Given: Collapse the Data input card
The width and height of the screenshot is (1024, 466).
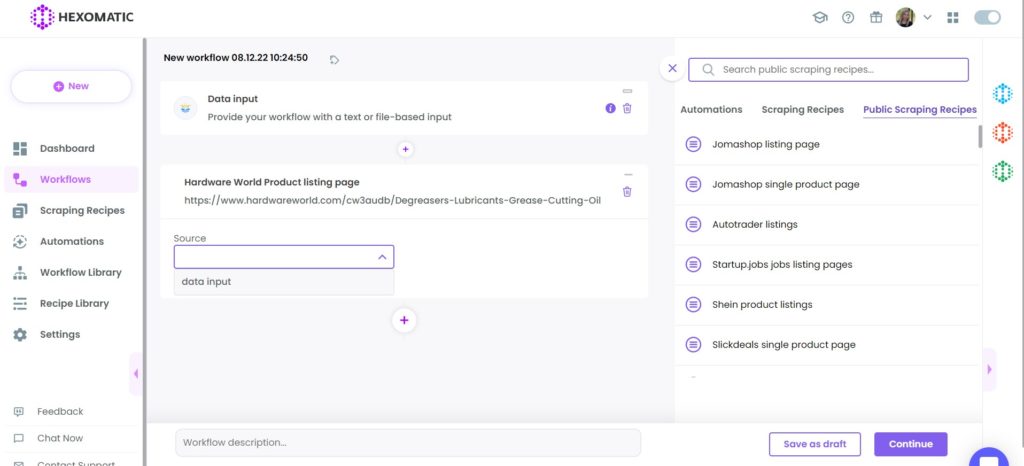Looking at the screenshot, I should click(628, 91).
